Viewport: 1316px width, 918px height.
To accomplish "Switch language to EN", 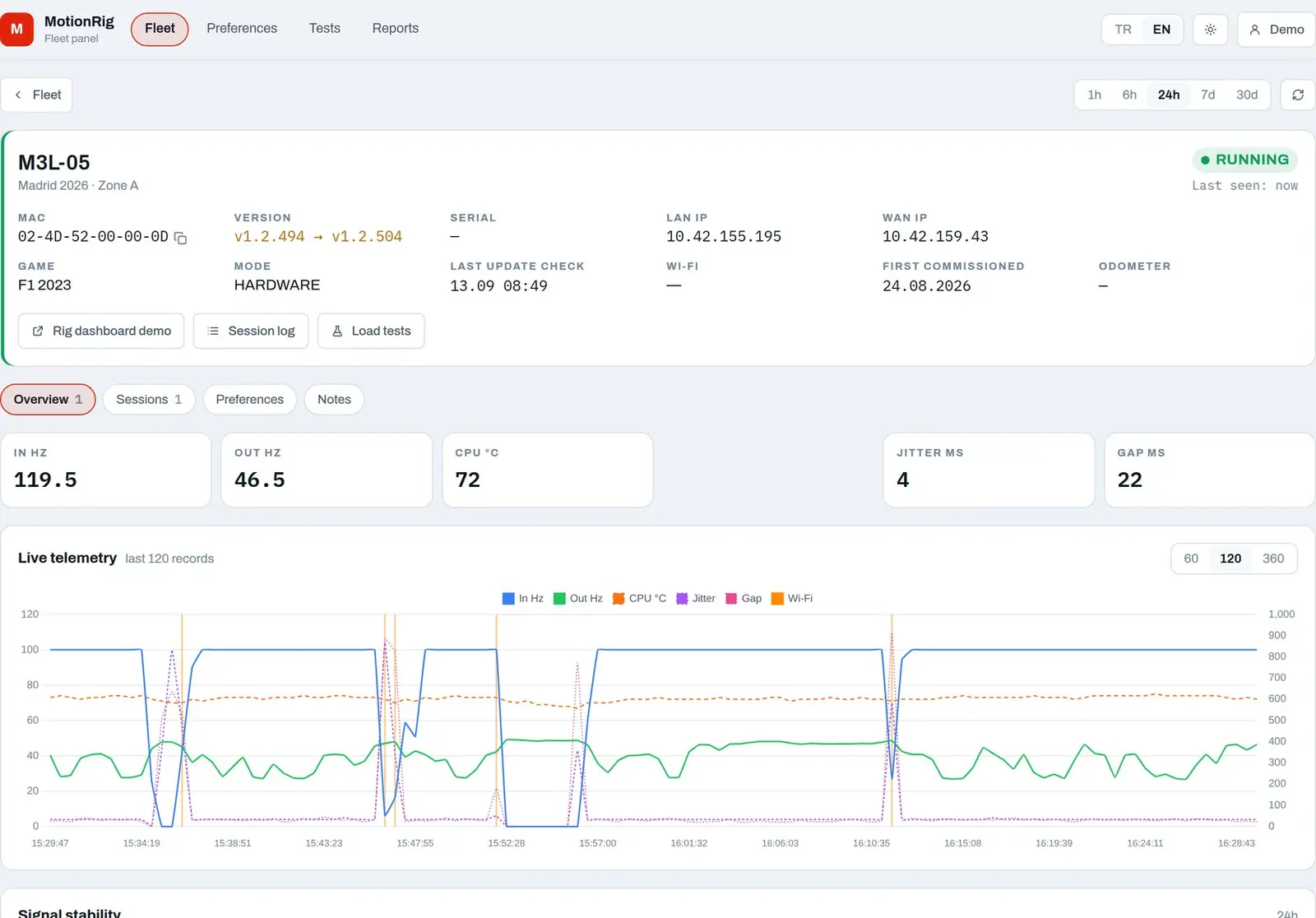I will tap(1161, 30).
